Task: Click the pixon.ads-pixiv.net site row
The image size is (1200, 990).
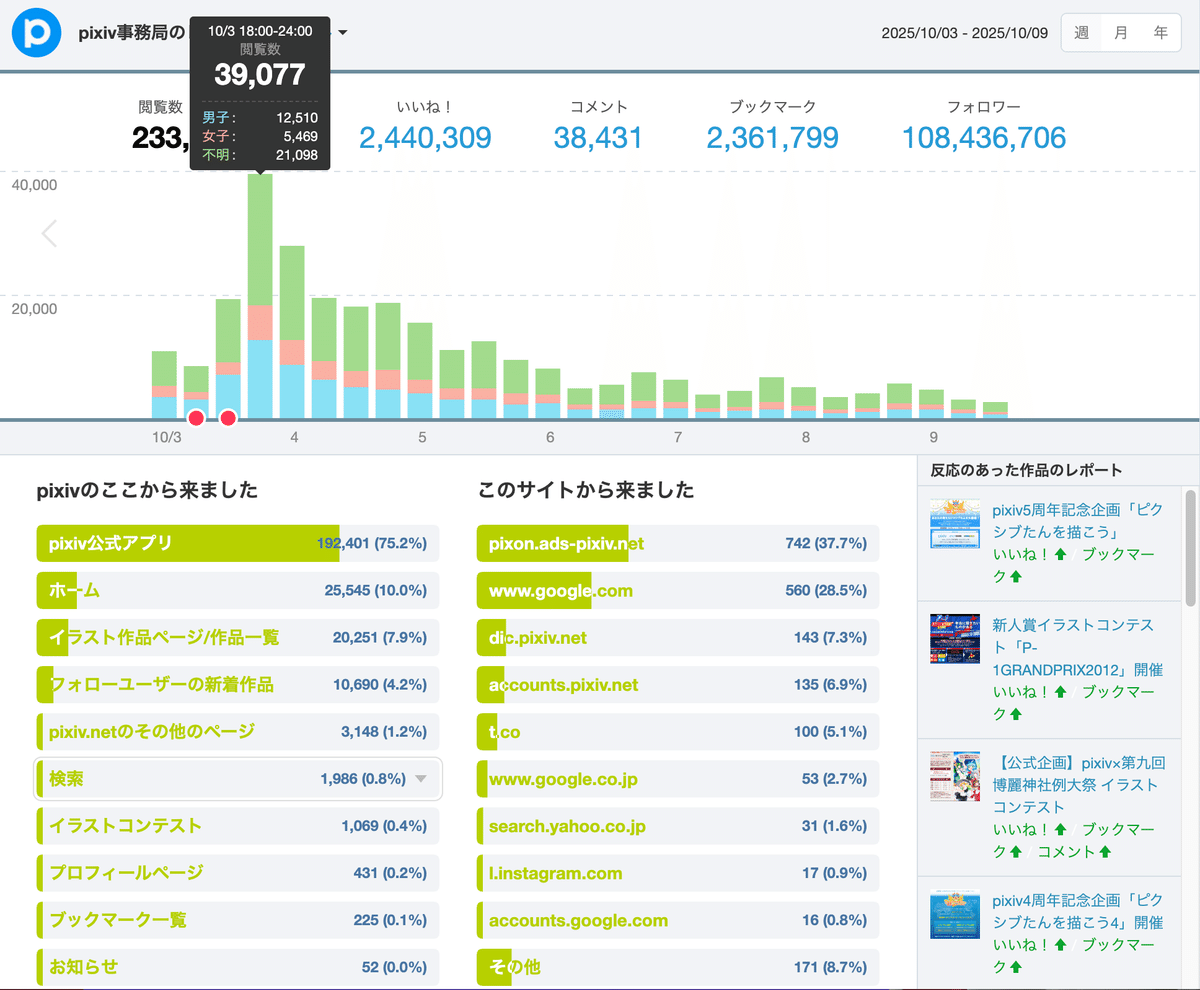Action: coord(678,543)
